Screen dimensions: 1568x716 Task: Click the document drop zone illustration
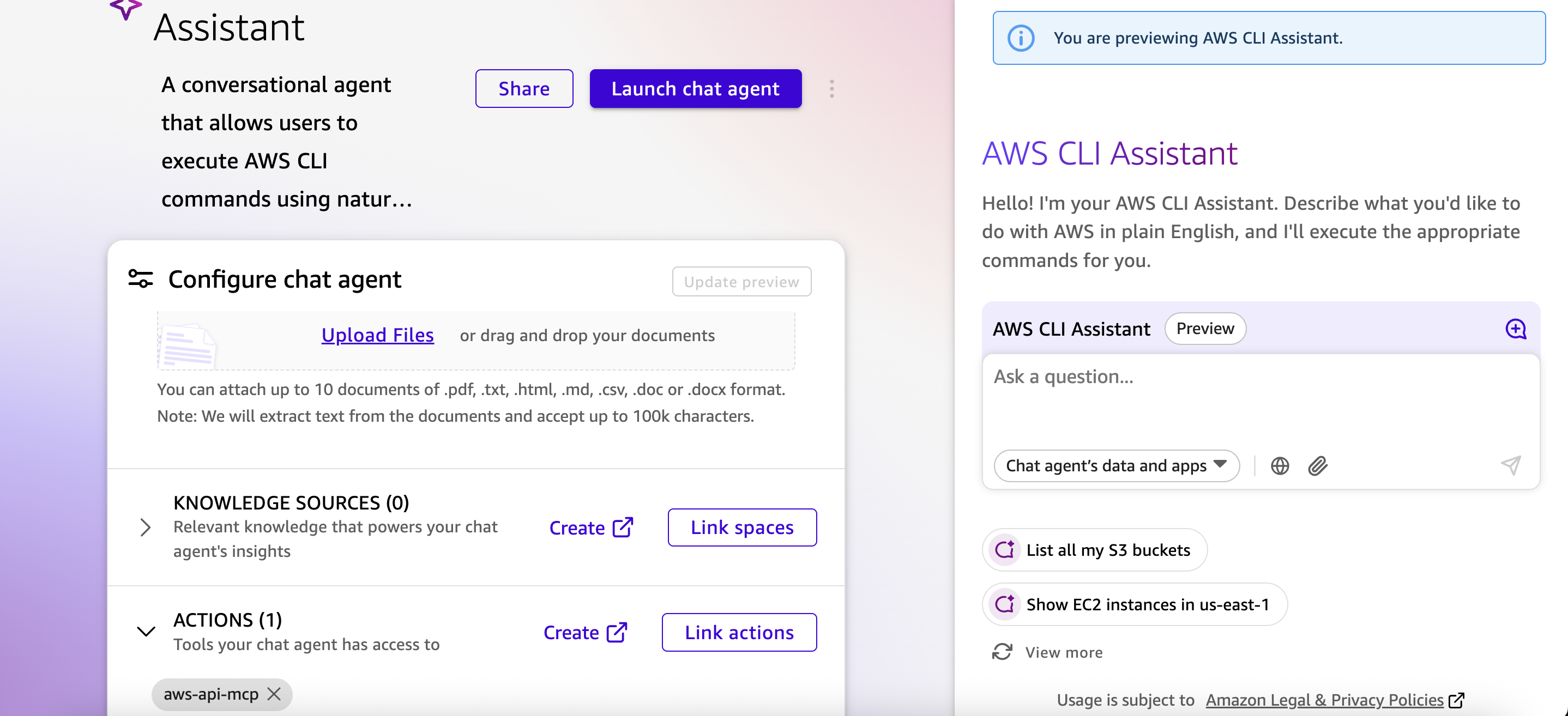pos(187,345)
